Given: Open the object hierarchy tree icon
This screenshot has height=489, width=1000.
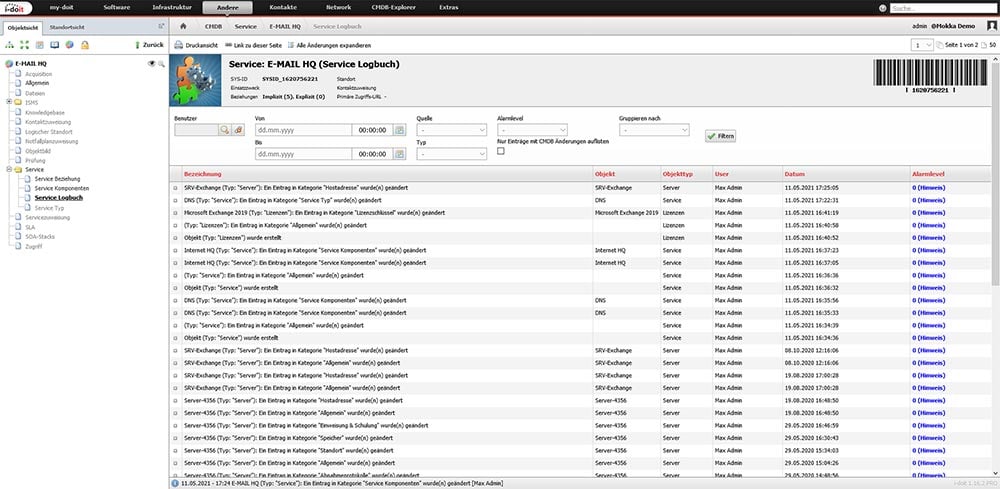Looking at the screenshot, I should pos(10,45).
